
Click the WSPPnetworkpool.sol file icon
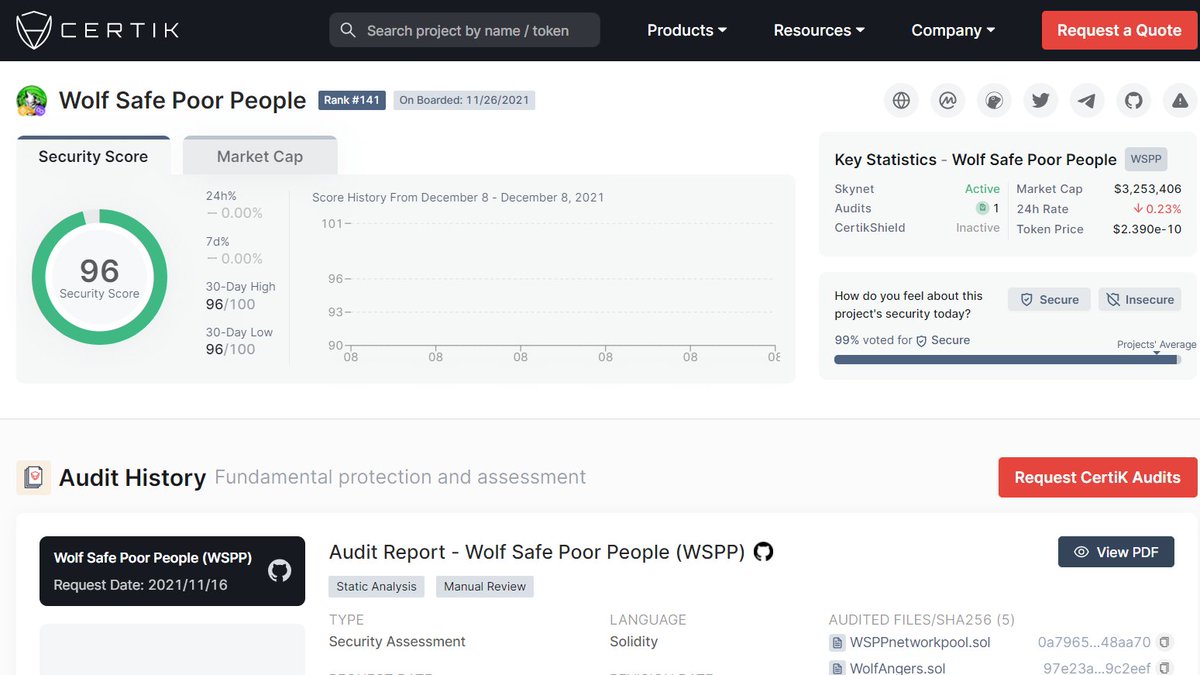click(x=837, y=642)
